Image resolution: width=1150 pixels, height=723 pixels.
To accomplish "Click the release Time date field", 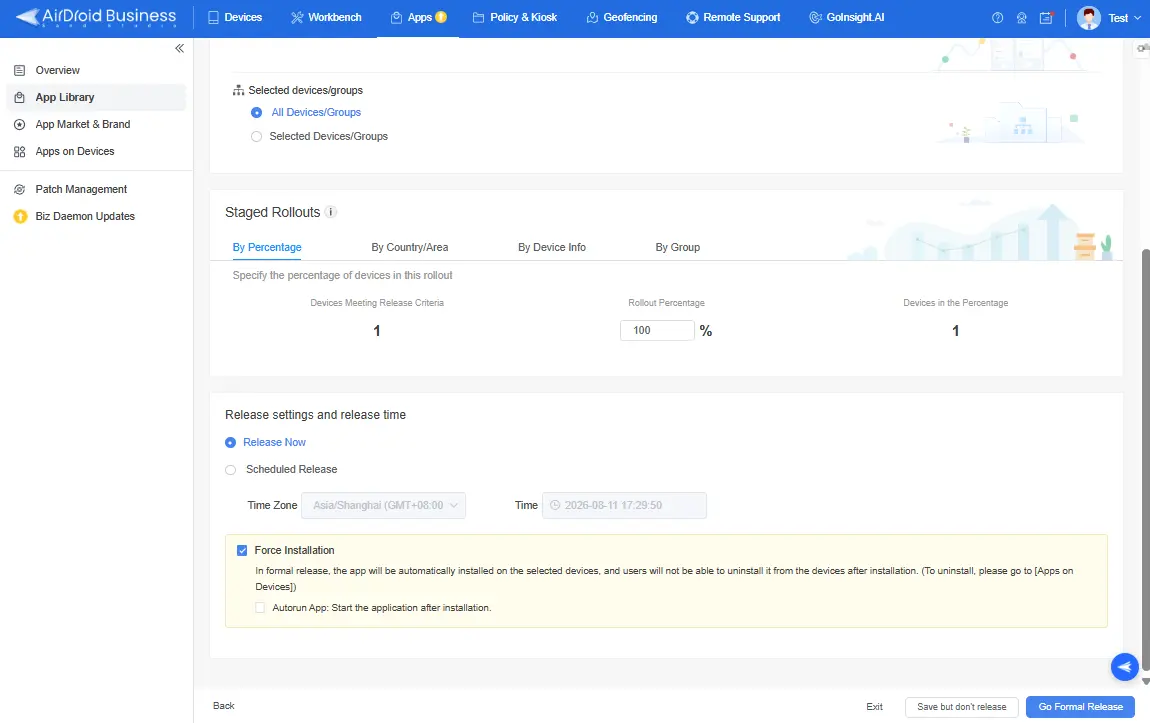I will click(624, 505).
